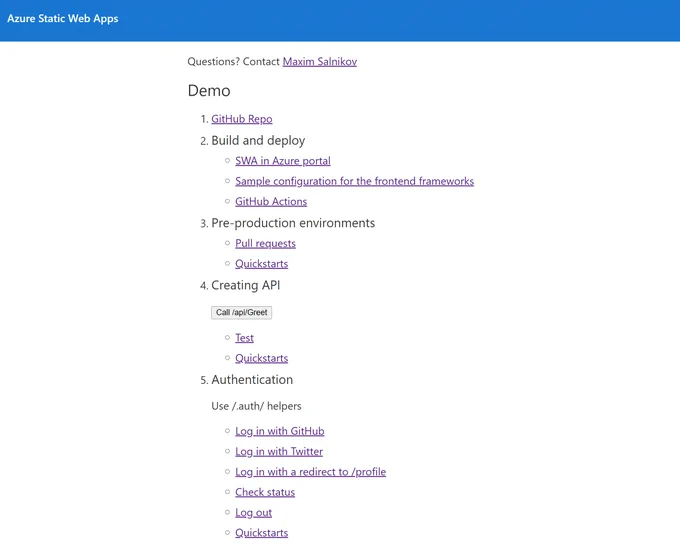Open the Maxim Salnikov contact link
Viewport: 680px width, 546px height.
tap(320, 62)
